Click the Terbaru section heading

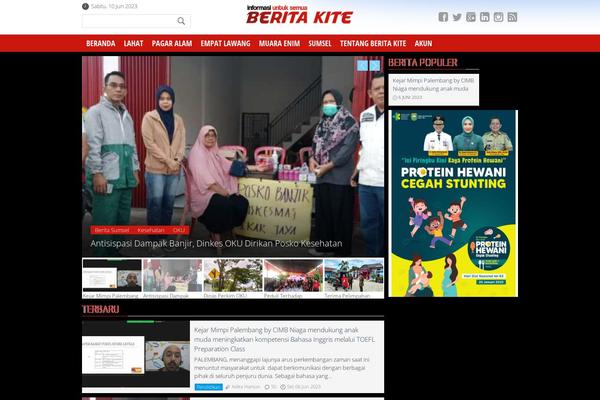pos(101,309)
